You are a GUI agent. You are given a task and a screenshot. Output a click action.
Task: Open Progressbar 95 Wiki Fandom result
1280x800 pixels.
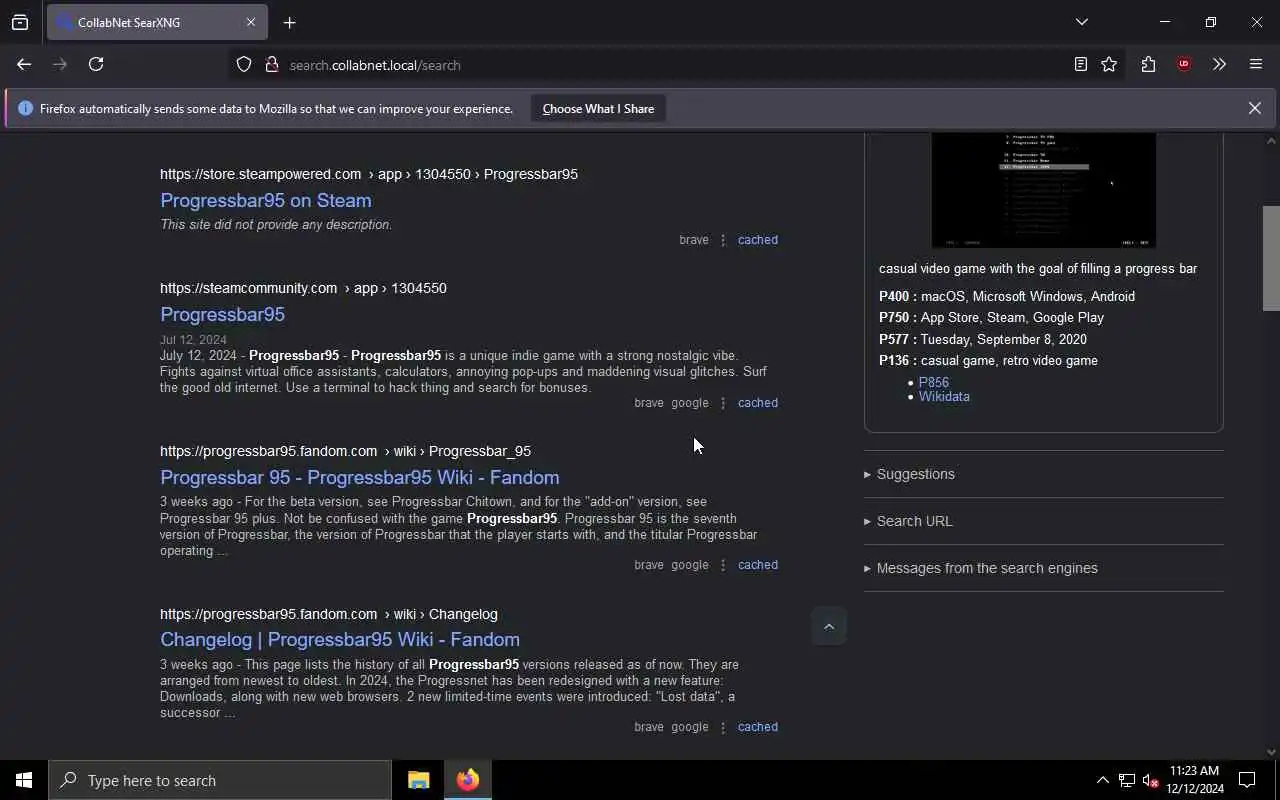tap(359, 477)
